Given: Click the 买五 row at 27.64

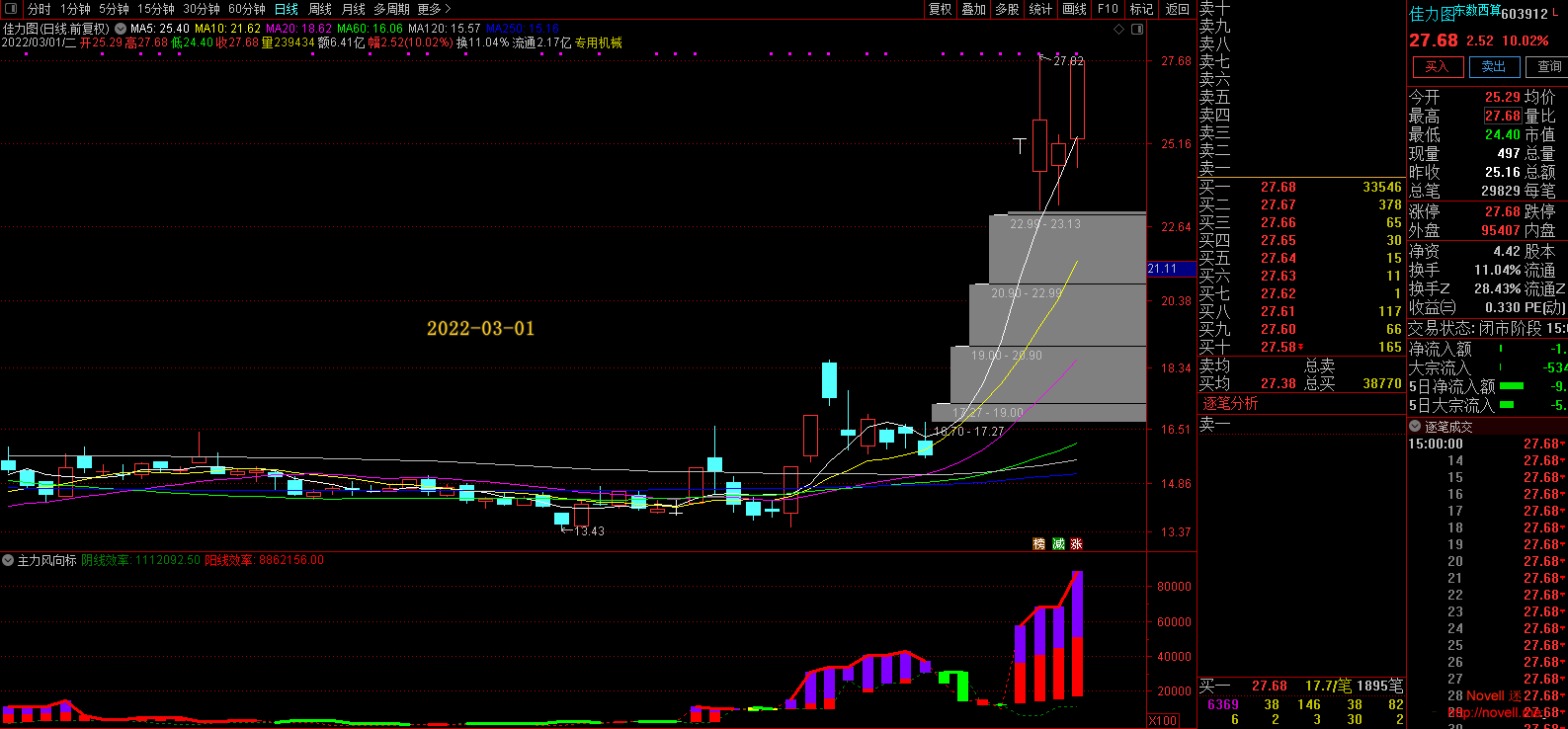Looking at the screenshot, I should tap(1300, 258).
